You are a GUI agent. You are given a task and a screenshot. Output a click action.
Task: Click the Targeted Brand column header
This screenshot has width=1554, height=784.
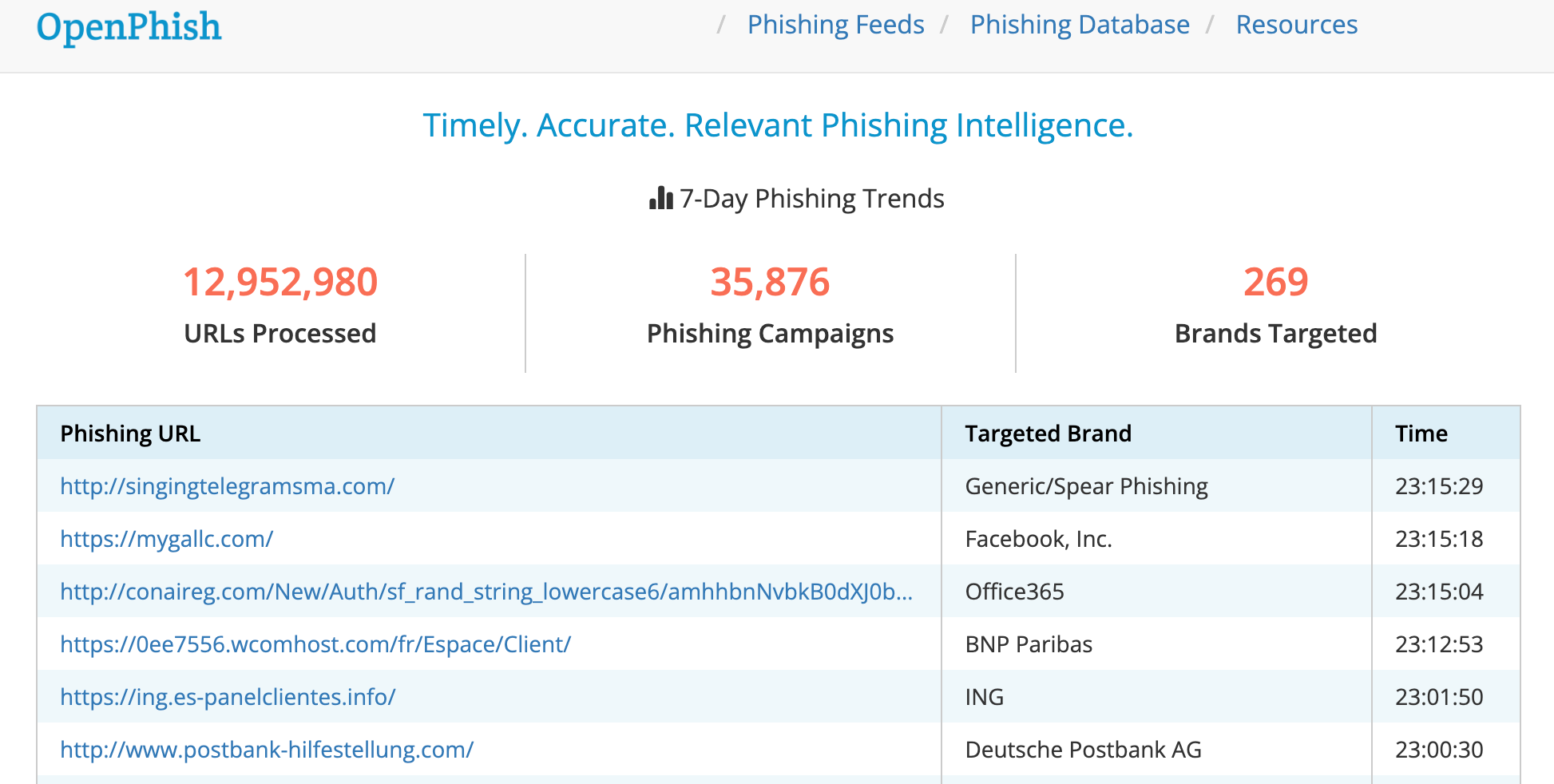point(1048,433)
